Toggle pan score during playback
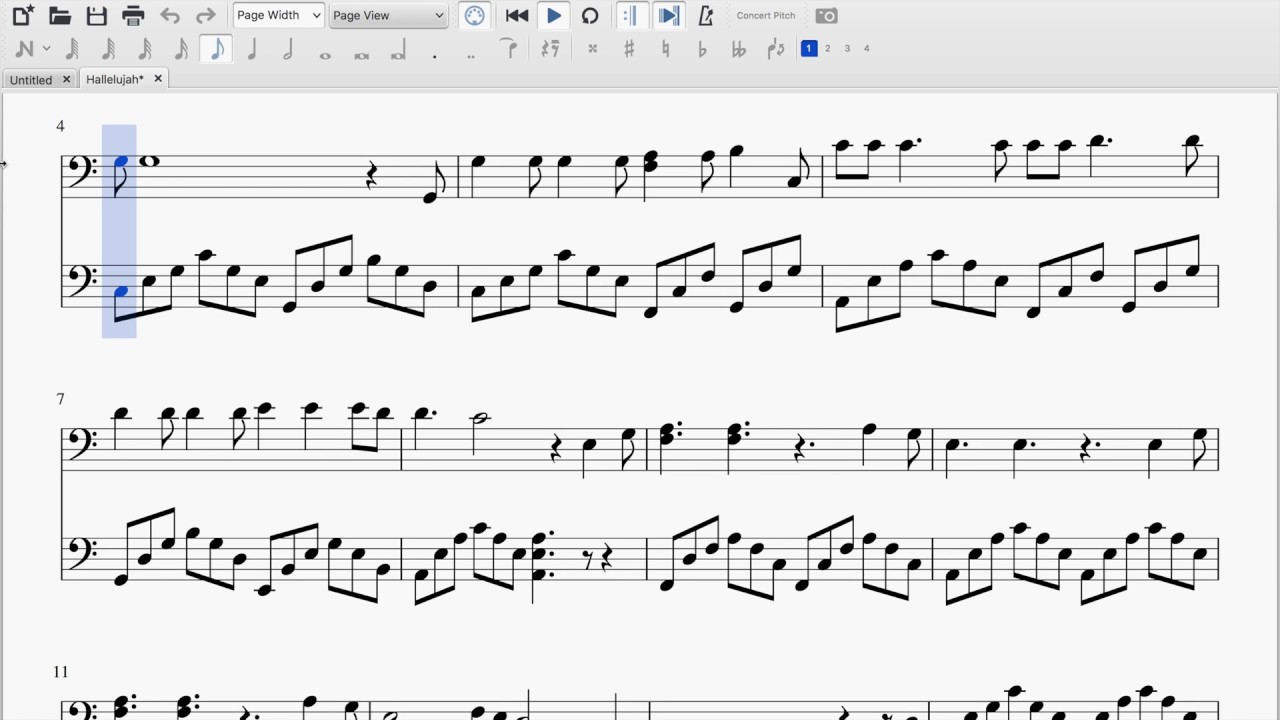The image size is (1280, 720). tap(669, 15)
